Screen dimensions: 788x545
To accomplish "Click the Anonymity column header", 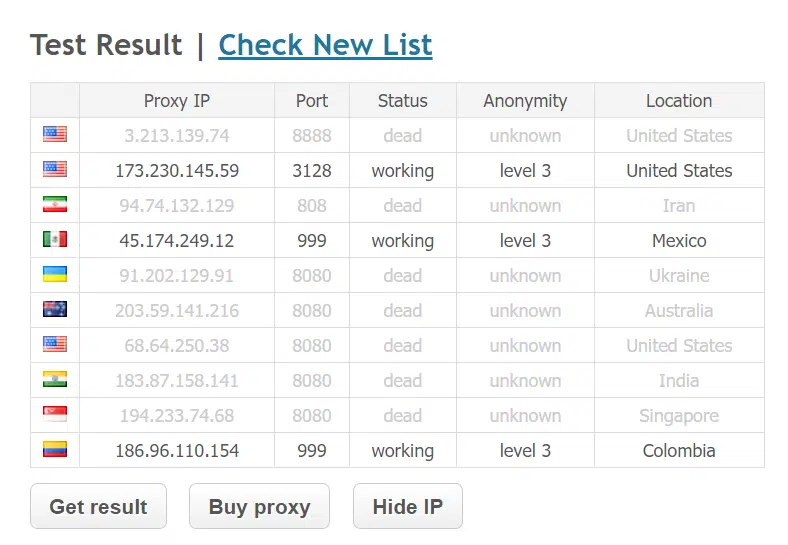I will (x=525, y=101).
